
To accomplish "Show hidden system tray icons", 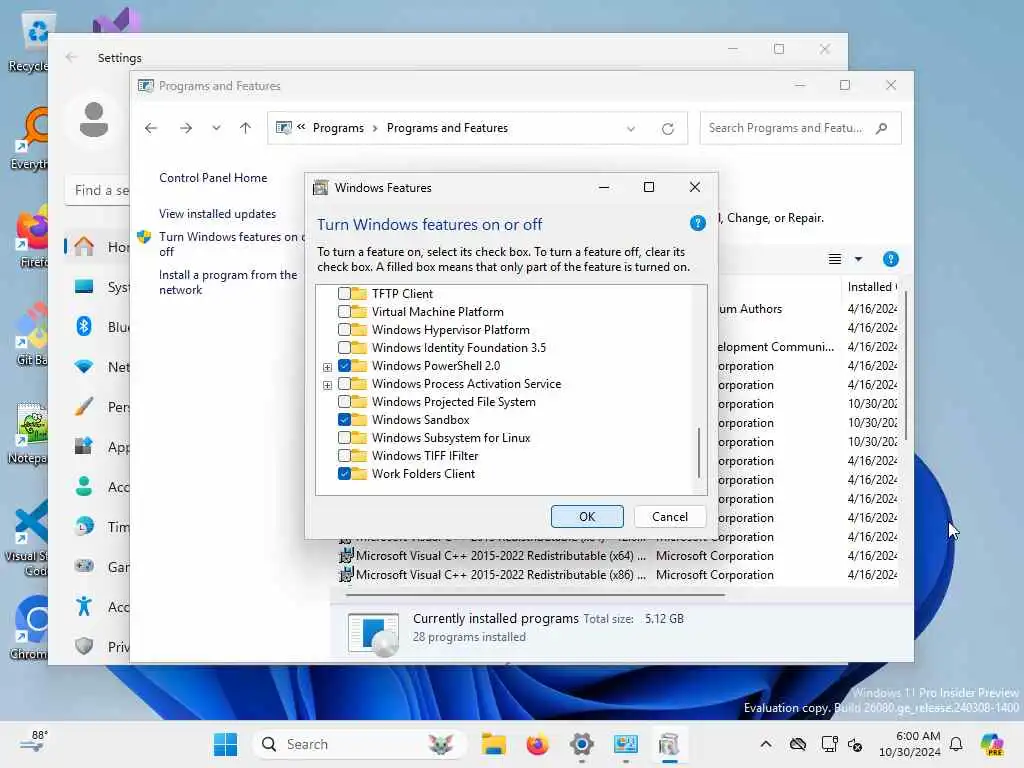I will [766, 744].
